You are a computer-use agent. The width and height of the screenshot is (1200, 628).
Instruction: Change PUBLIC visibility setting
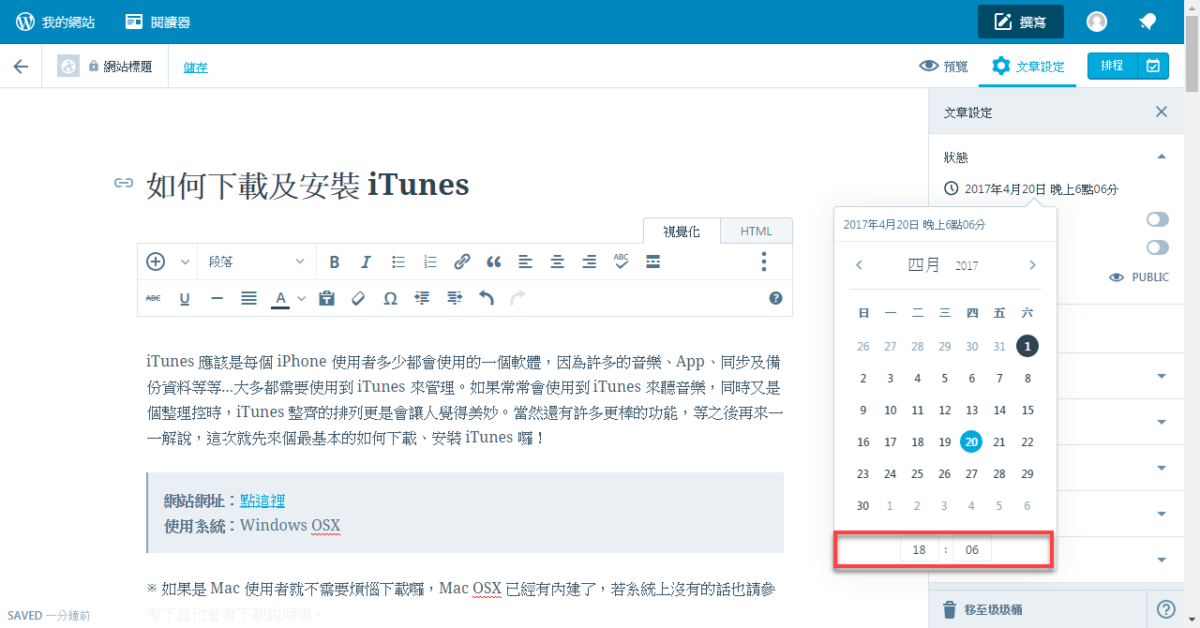(1139, 277)
